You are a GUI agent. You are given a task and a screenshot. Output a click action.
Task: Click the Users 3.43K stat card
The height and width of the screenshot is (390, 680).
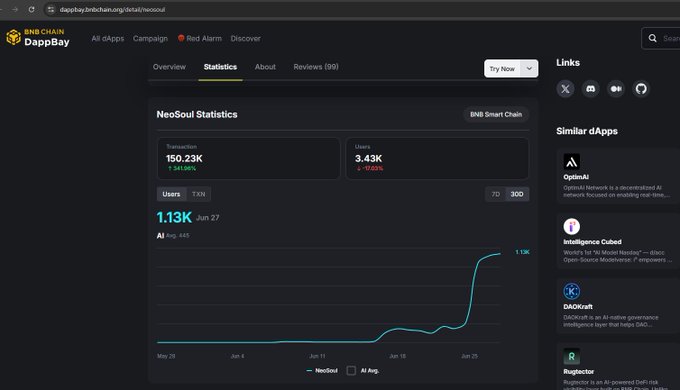point(437,158)
